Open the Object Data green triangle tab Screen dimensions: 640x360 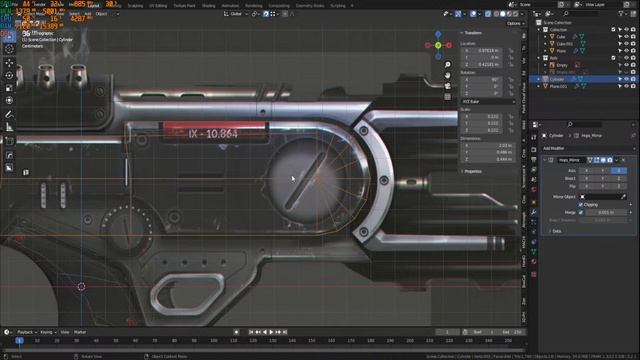(x=533, y=252)
